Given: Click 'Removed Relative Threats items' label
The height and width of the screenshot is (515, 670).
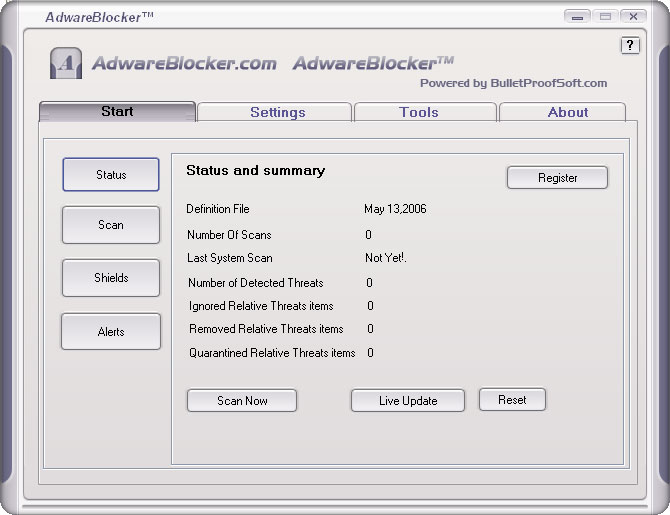Looking at the screenshot, I should pyautogui.click(x=266, y=329).
